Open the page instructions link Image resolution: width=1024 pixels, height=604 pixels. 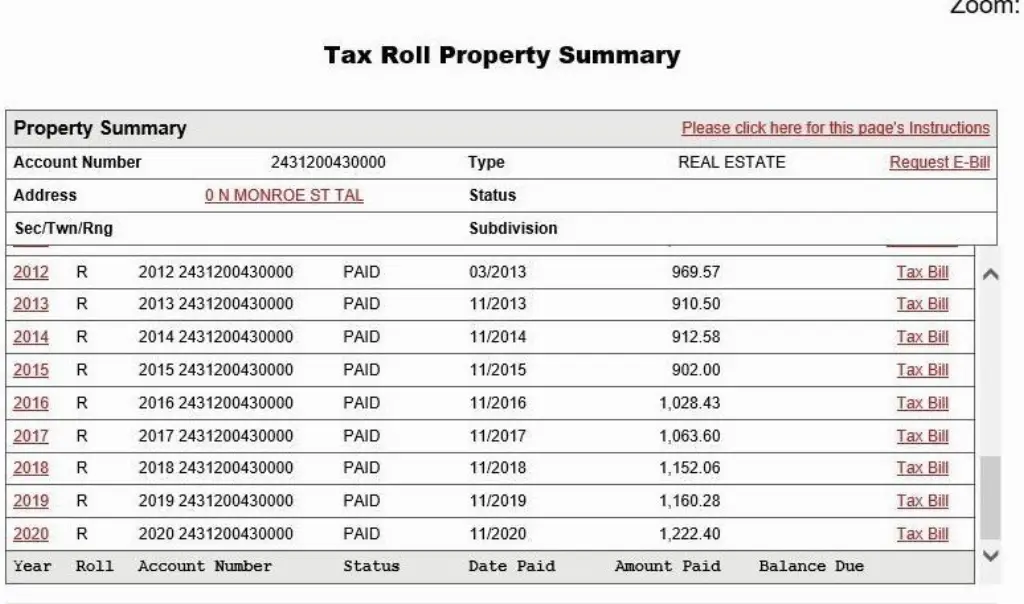[835, 128]
